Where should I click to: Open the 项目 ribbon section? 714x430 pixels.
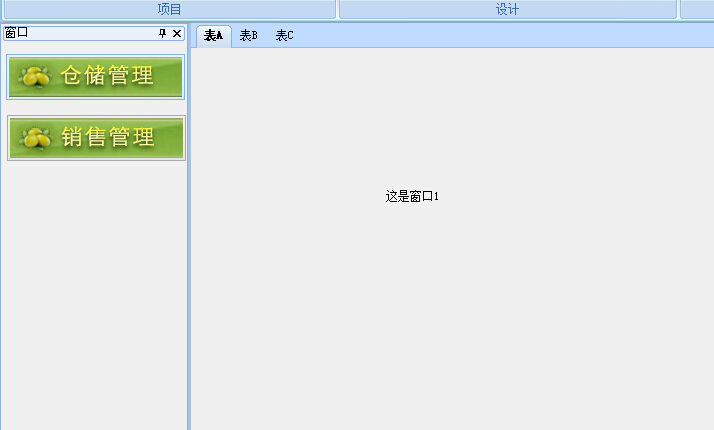[x=169, y=9]
